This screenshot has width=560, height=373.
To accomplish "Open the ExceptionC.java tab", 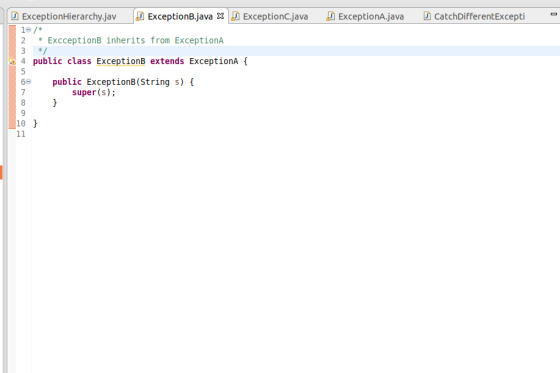I will coord(275,16).
